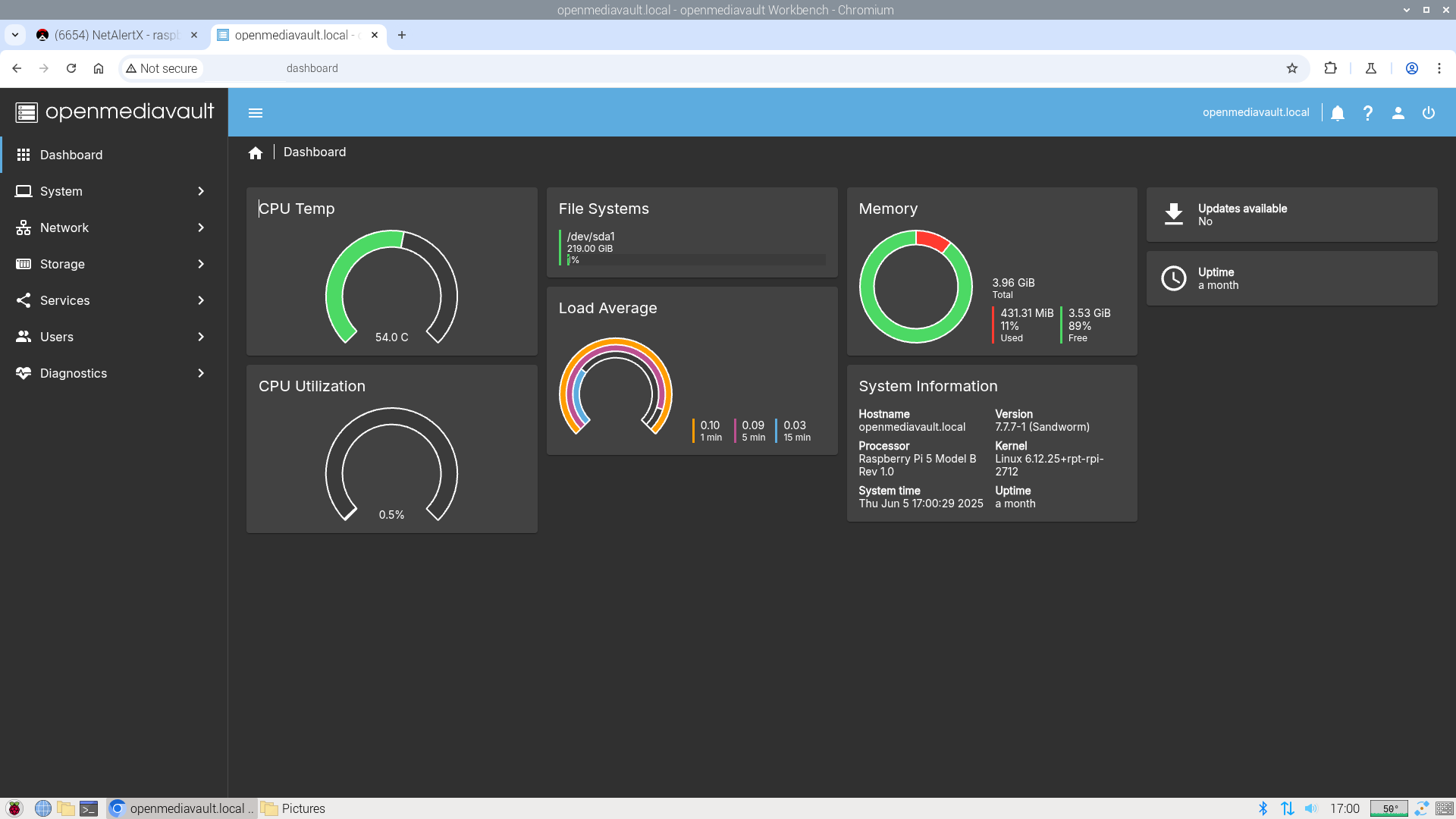
Task: Open the Chromium labs flask icon
Action: tap(1371, 68)
